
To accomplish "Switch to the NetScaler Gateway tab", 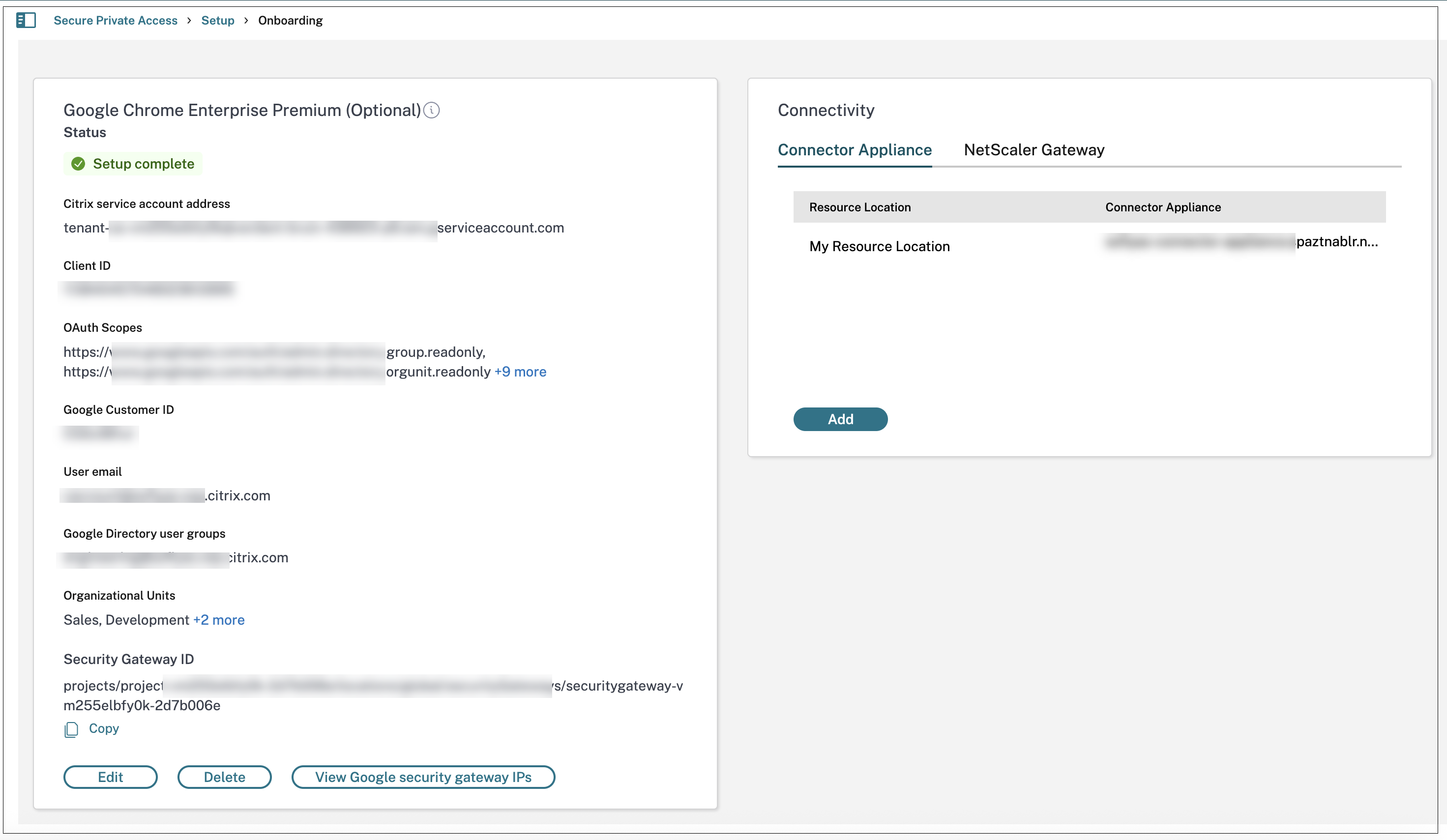I will (1034, 150).
